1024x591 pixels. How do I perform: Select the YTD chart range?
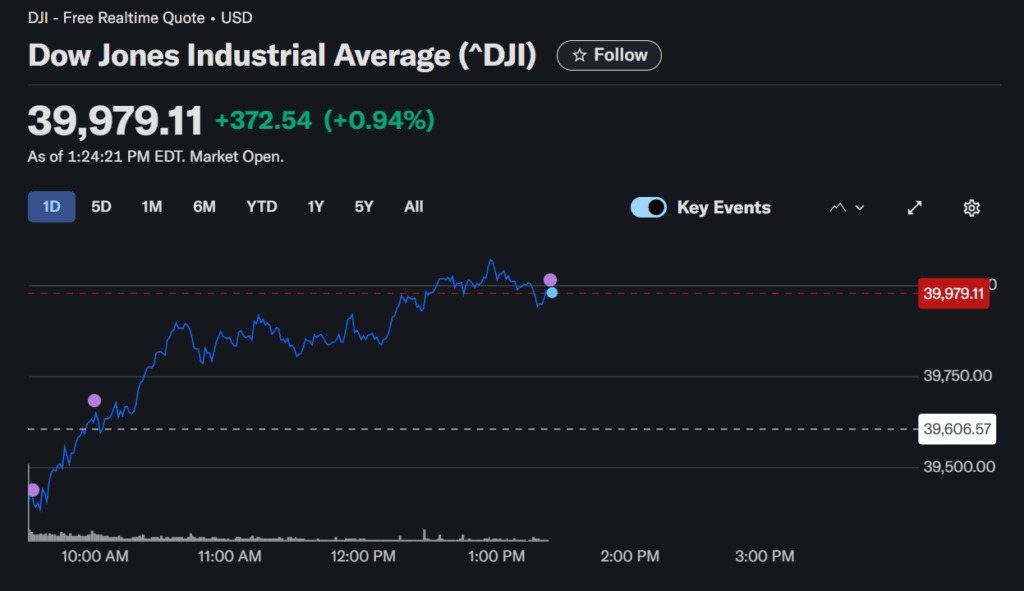[262, 207]
